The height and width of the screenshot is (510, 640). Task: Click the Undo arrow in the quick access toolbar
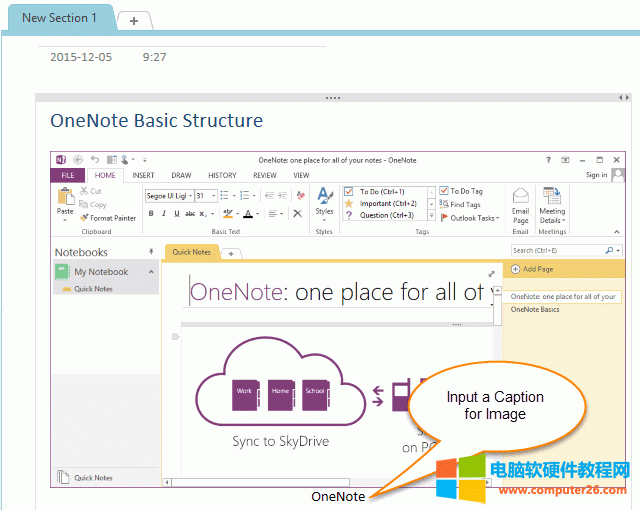click(x=95, y=159)
